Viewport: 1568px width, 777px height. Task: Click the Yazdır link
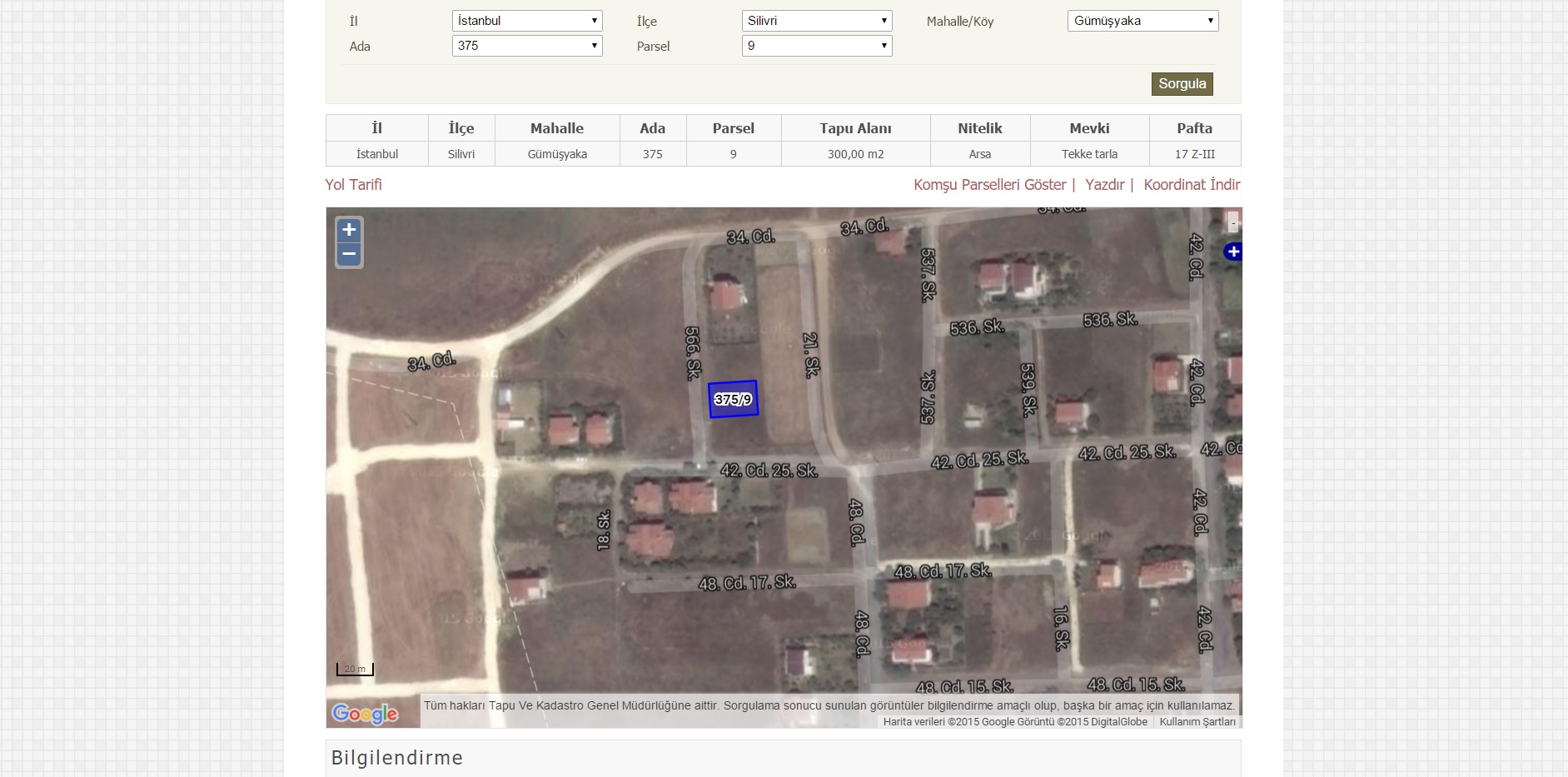(1105, 185)
